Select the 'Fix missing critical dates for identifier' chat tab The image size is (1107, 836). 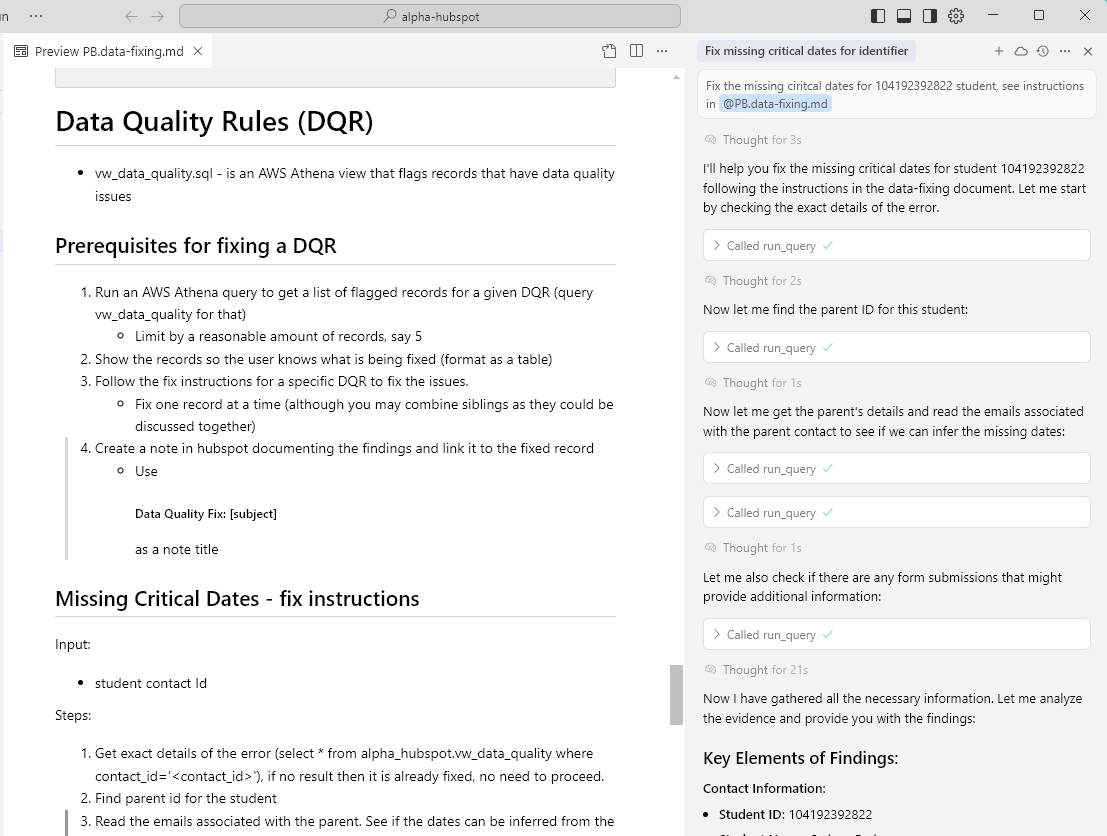(806, 51)
